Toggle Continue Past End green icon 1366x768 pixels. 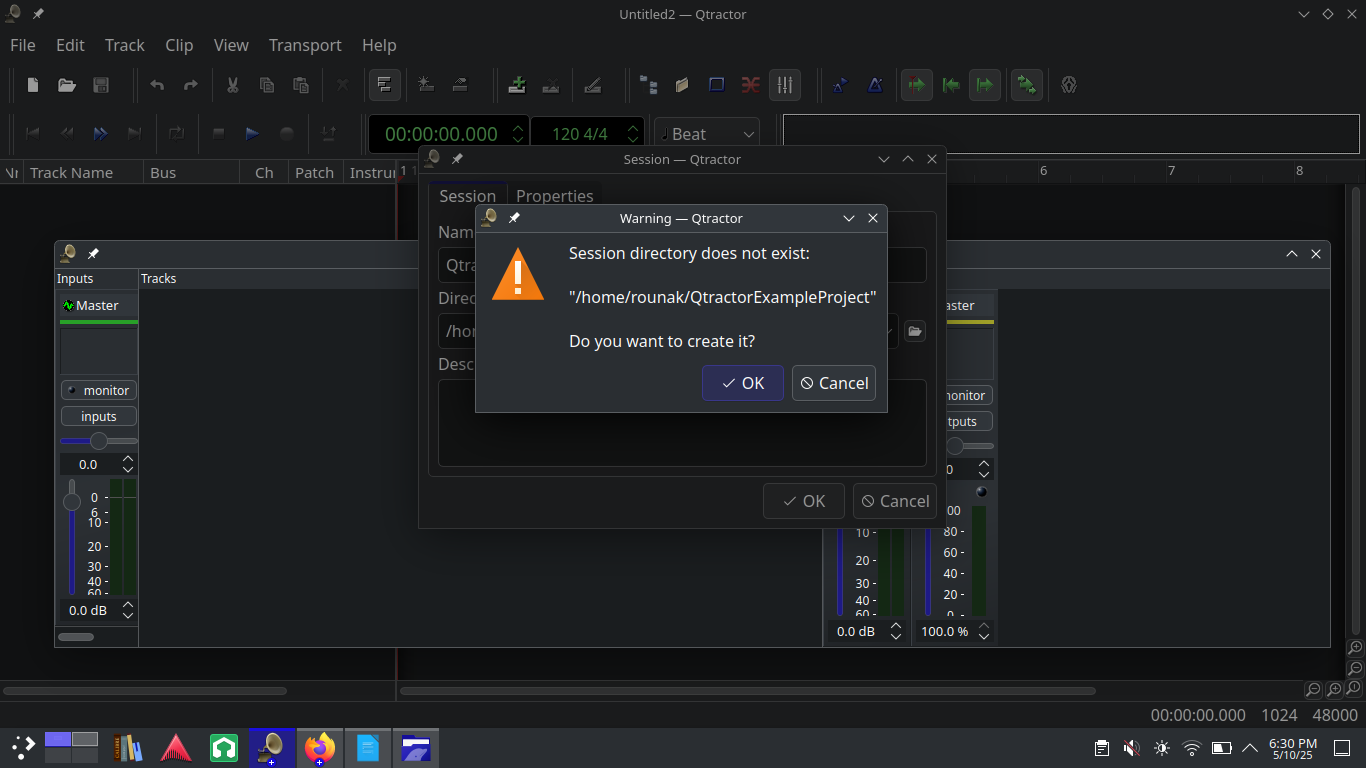click(985, 85)
